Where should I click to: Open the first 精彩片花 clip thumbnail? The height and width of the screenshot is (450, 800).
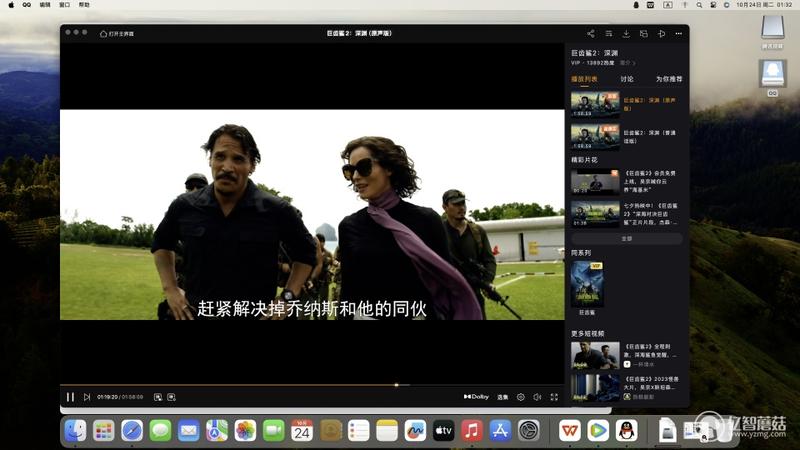pyautogui.click(x=595, y=182)
